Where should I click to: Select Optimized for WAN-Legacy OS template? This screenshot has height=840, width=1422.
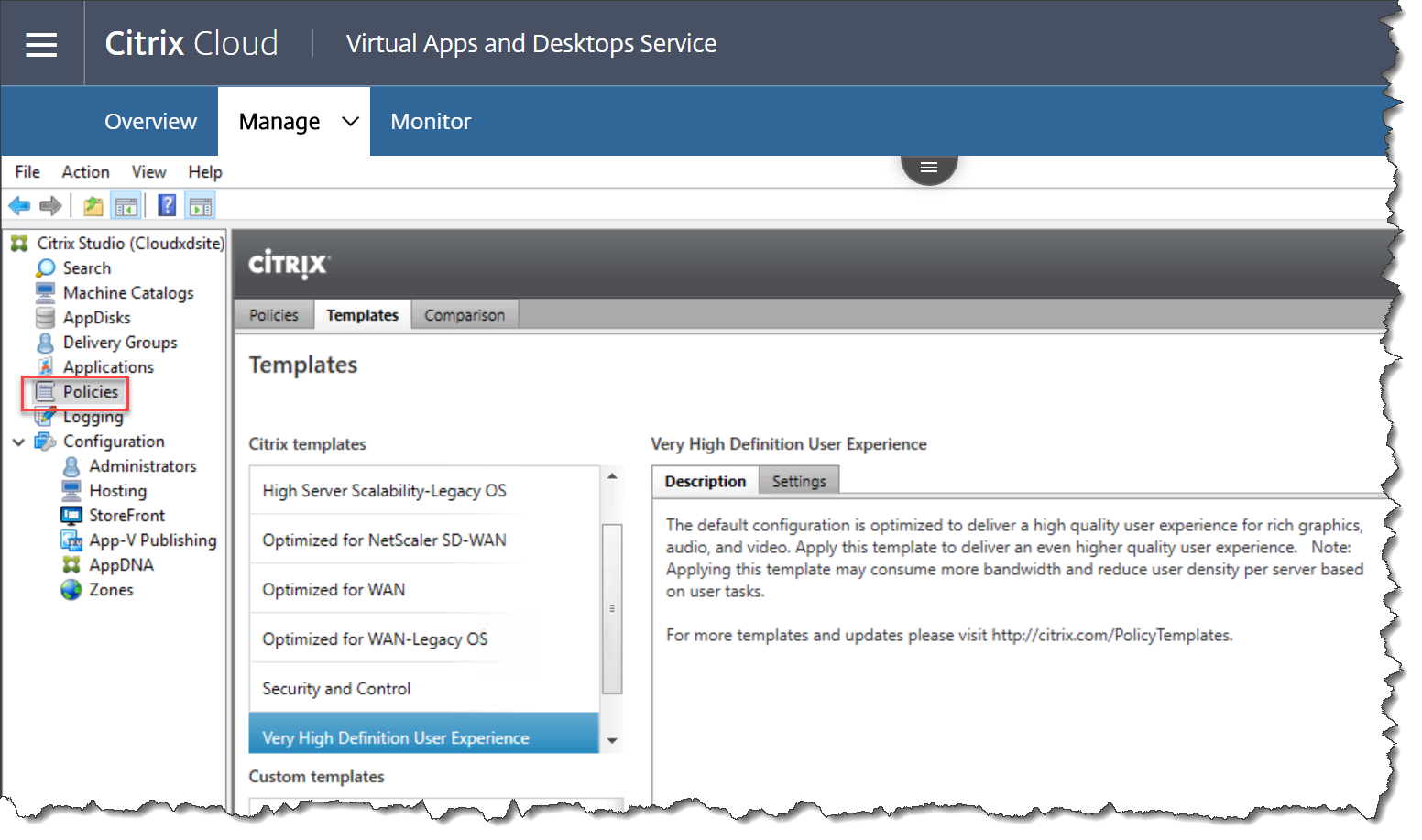pyautogui.click(x=424, y=639)
